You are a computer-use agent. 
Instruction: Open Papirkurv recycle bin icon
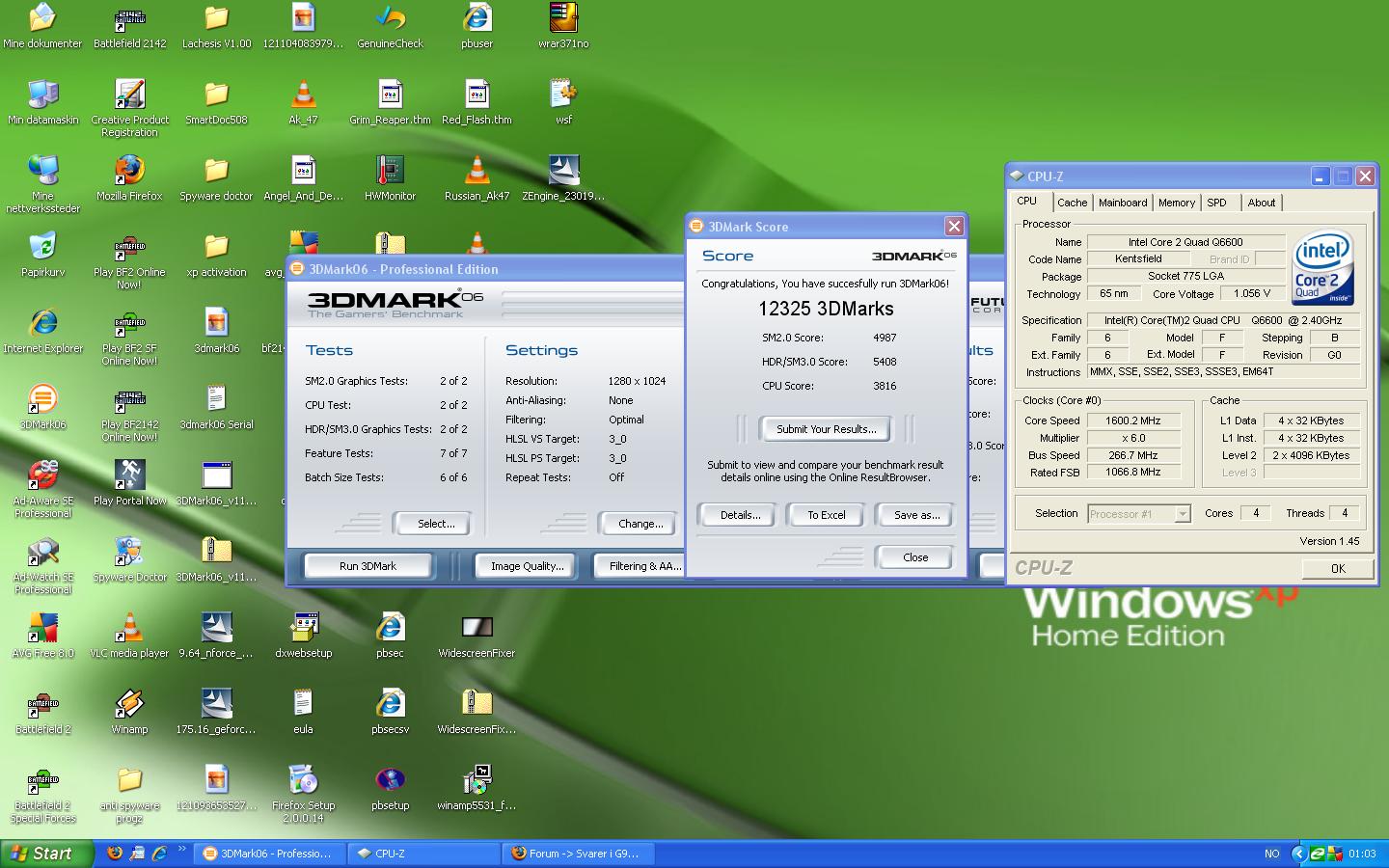42,254
